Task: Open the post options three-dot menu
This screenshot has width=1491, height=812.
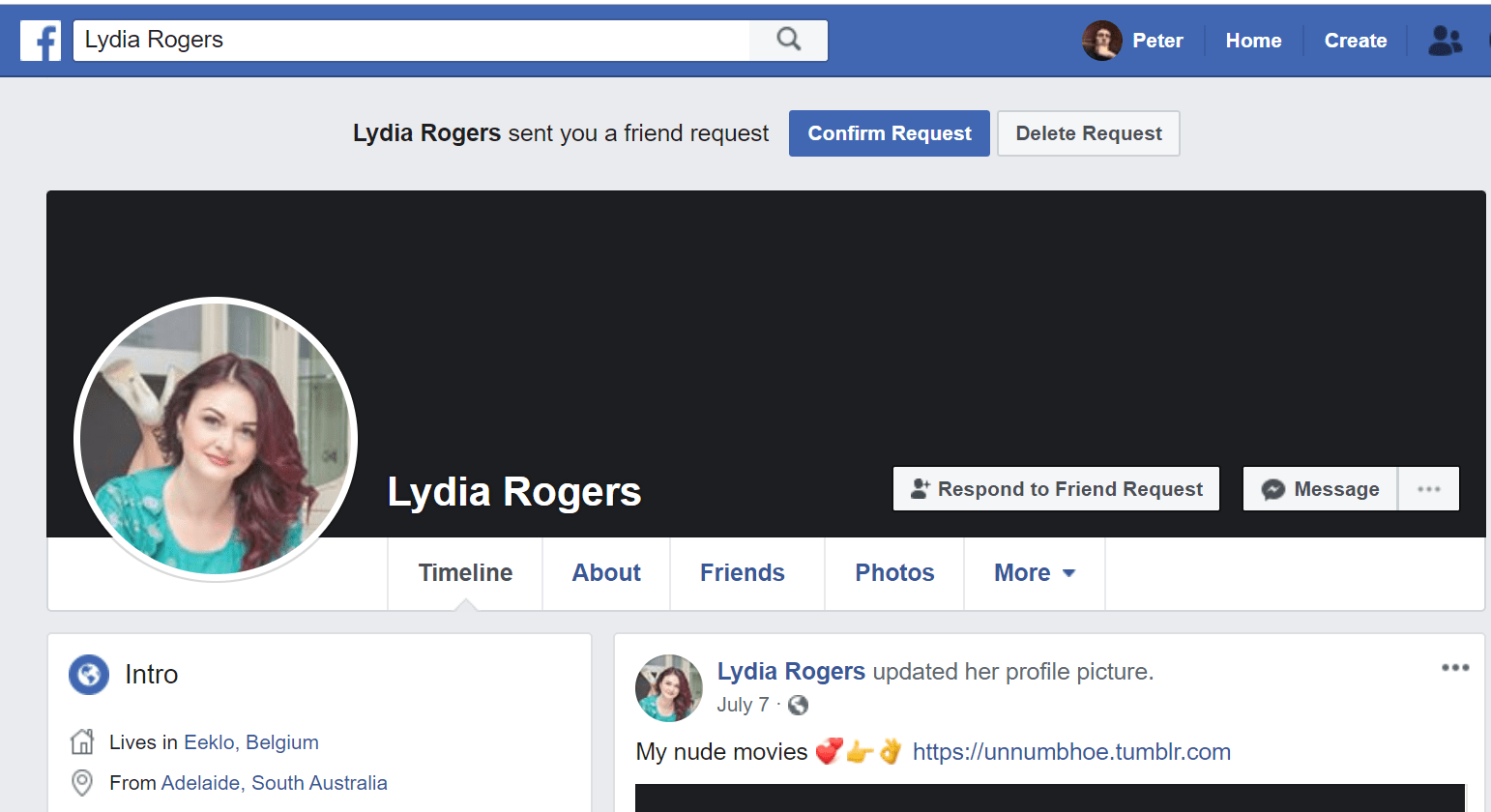Action: point(1454,668)
